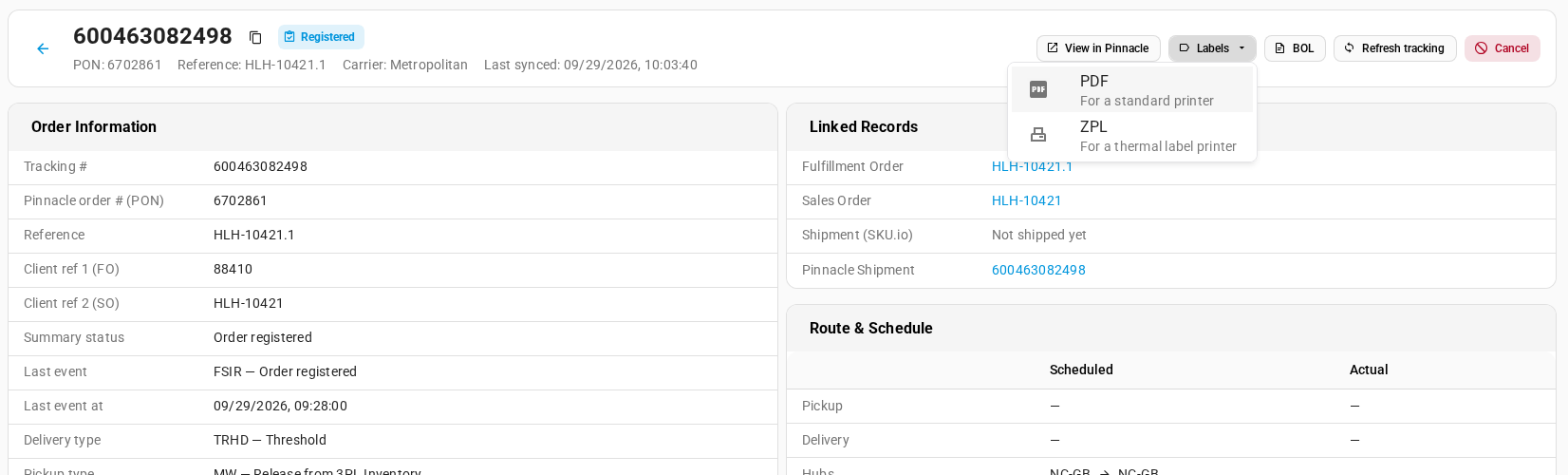1568x475 pixels.
Task: Click the thermal printer icon beside ZPL
Action: (x=1038, y=135)
